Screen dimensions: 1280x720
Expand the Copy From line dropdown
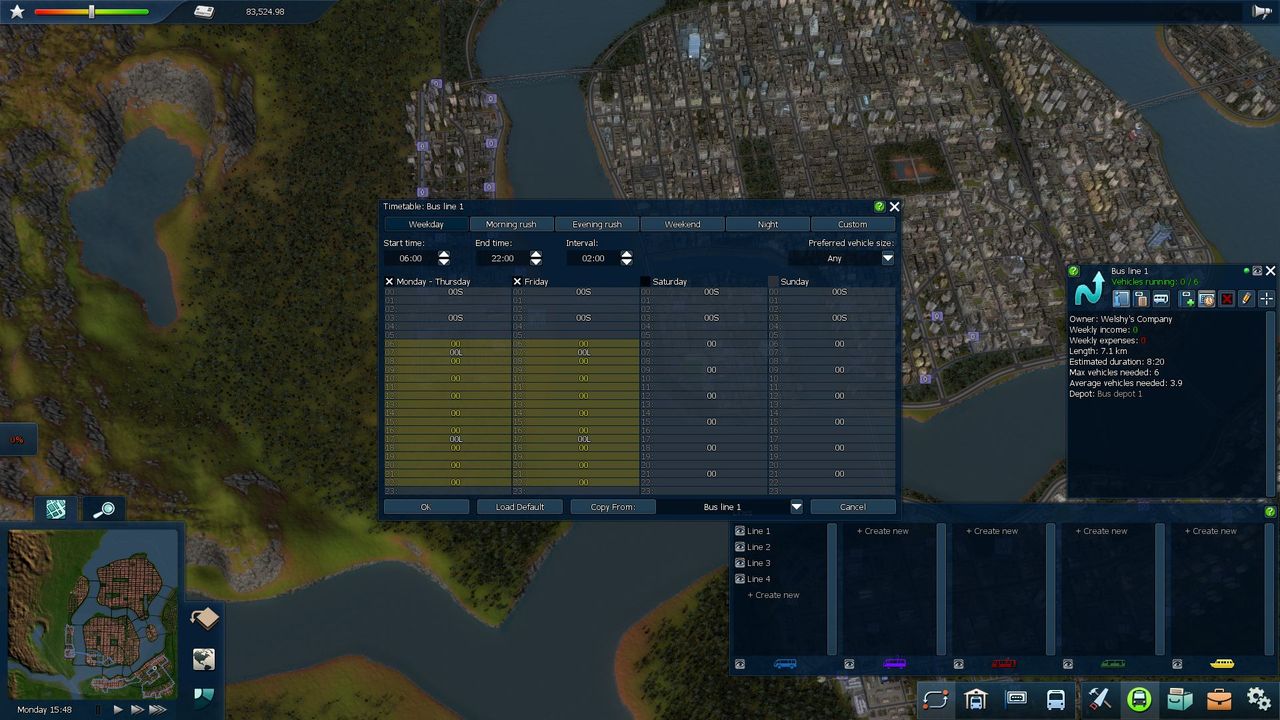[796, 507]
